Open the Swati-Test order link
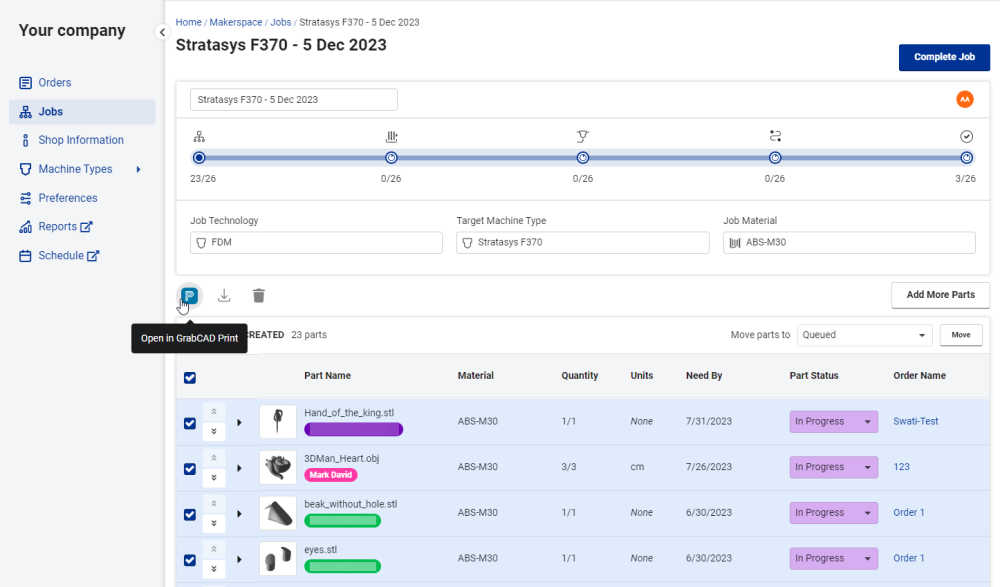This screenshot has width=1000, height=587. (916, 422)
